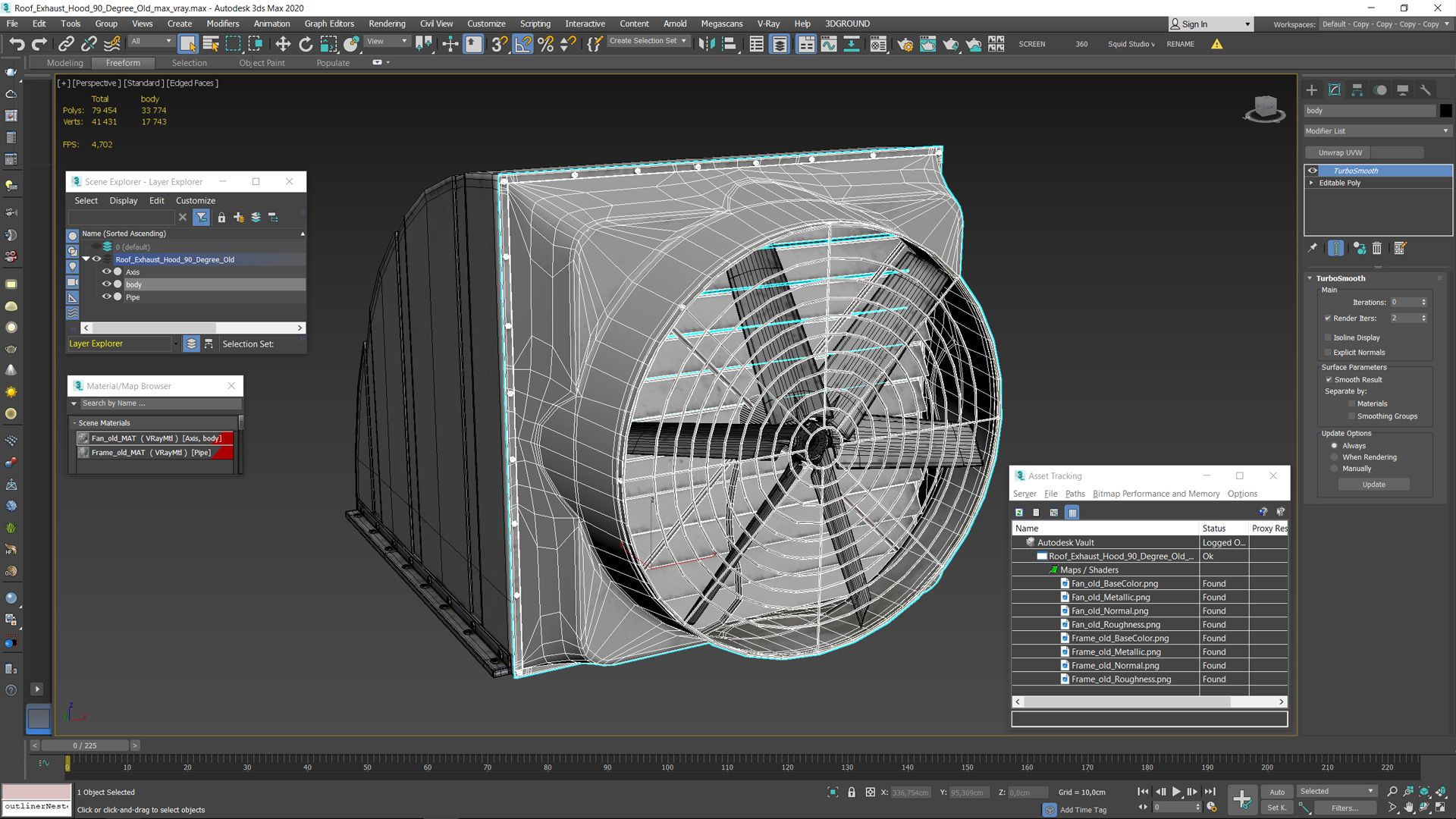Toggle the Smooth Result checkbox
Image resolution: width=1456 pixels, height=819 pixels.
1329,380
